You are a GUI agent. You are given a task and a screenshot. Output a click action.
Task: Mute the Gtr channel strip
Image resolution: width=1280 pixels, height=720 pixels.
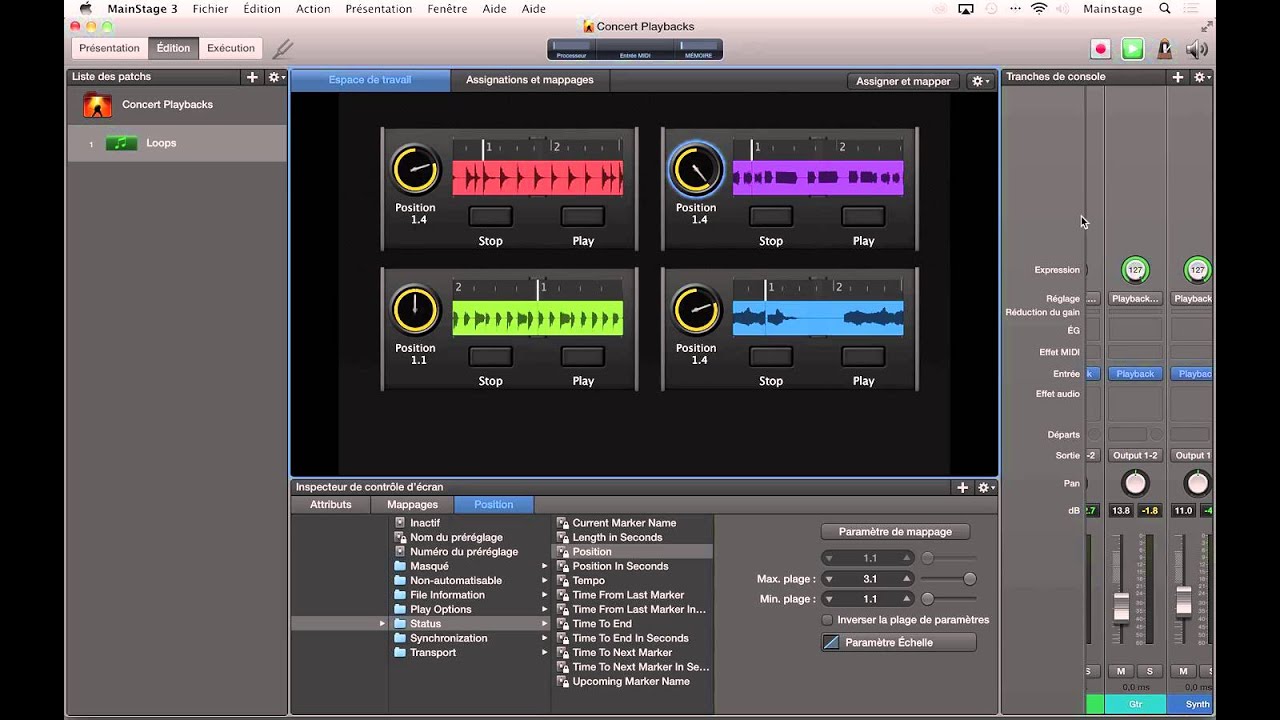point(1122,671)
